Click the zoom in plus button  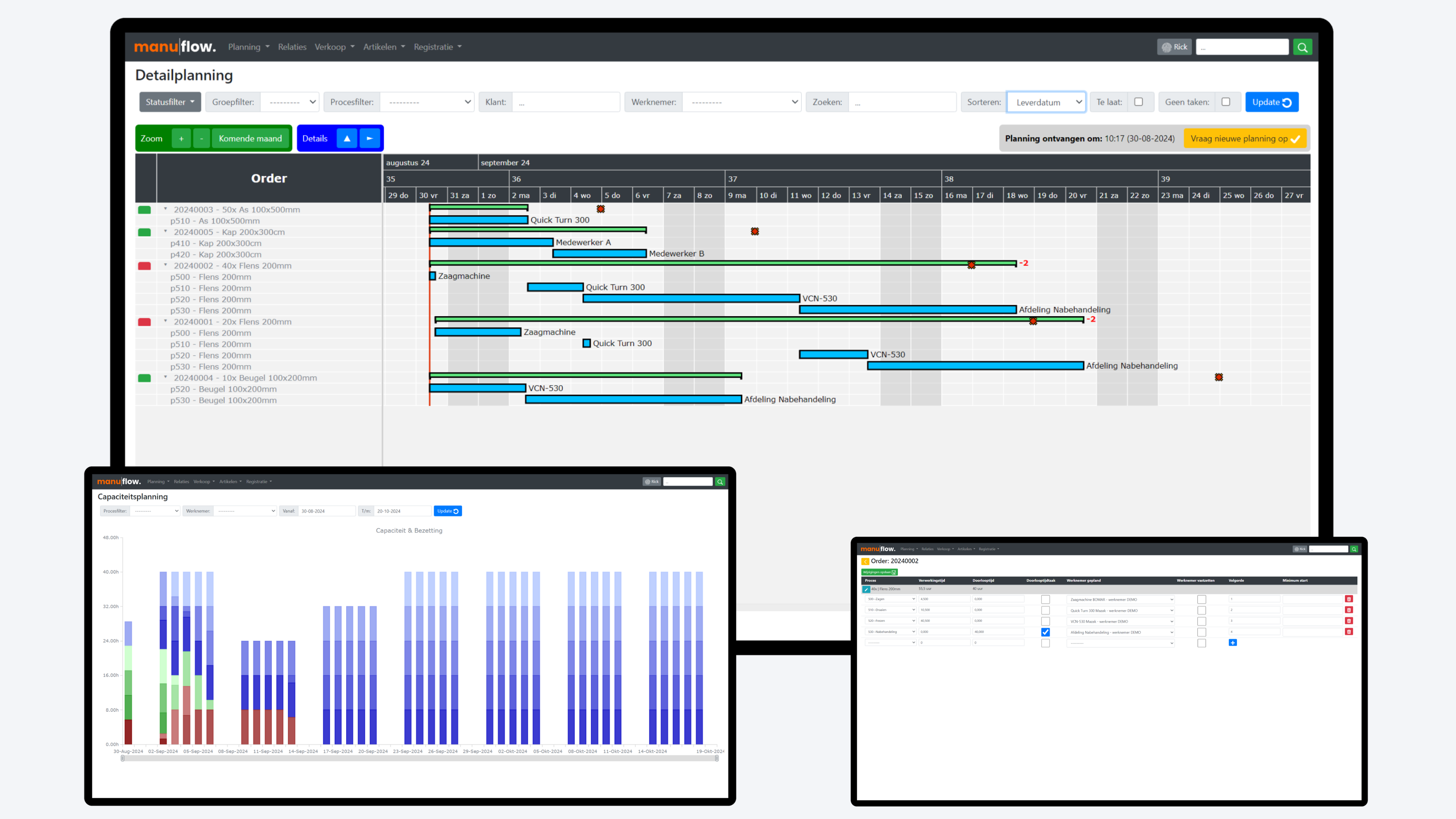click(x=181, y=138)
